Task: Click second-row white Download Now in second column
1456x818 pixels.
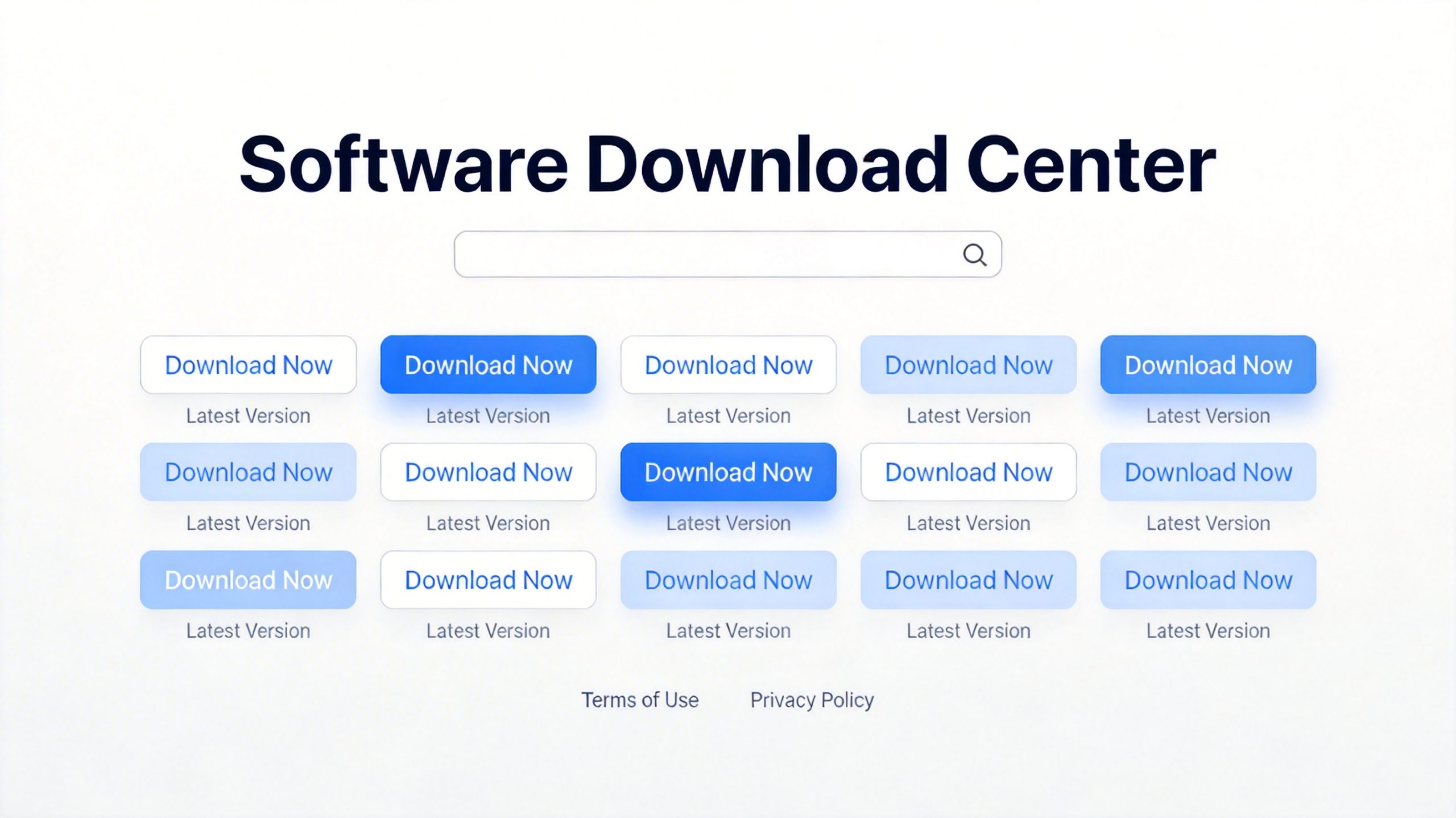Action: pos(489,472)
